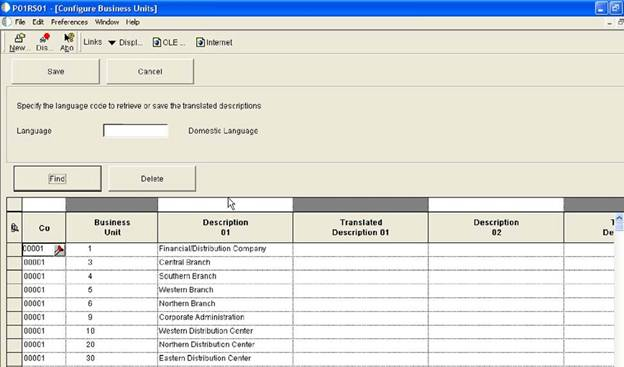Screen dimensions: 624x367
Task: Open the Window menu
Action: click(107, 22)
